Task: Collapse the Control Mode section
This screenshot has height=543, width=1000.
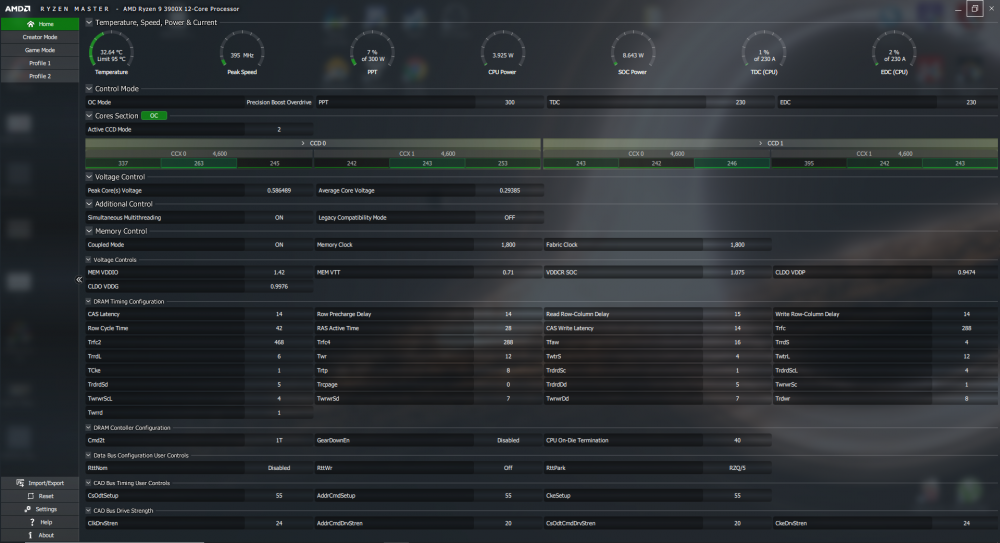Action: (89, 89)
